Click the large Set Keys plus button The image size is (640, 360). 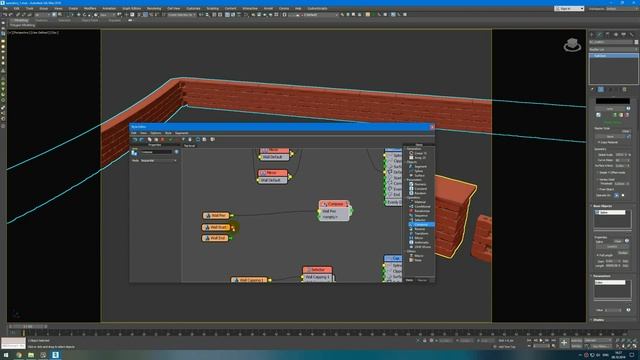(564, 343)
